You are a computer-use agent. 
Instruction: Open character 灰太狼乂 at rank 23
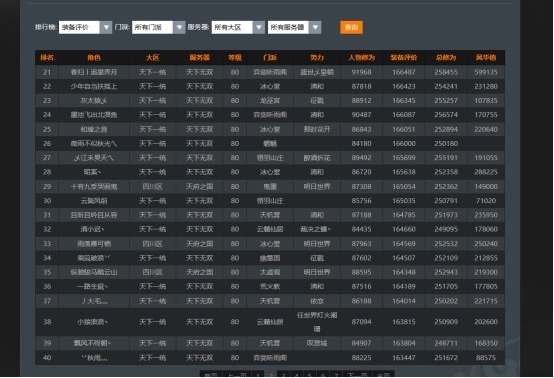tap(94, 101)
